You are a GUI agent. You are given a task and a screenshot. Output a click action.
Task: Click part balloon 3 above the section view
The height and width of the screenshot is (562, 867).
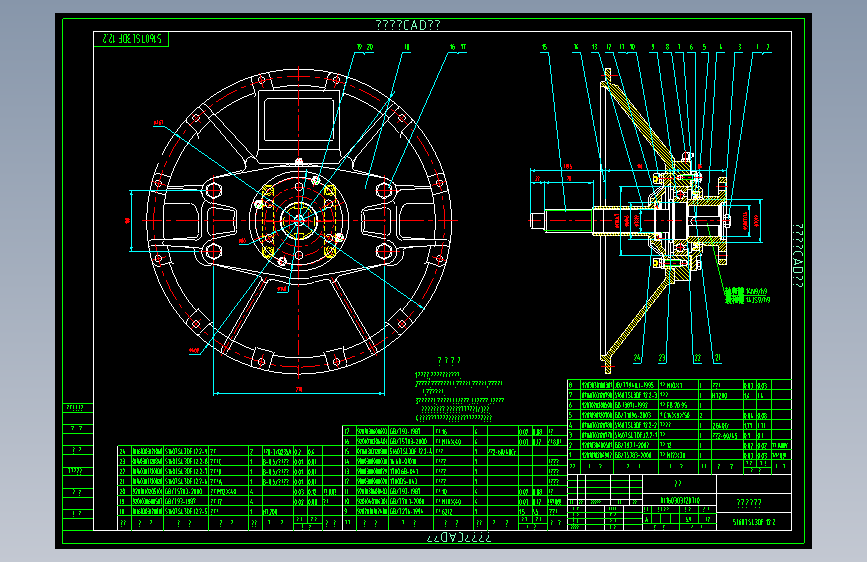739,48
